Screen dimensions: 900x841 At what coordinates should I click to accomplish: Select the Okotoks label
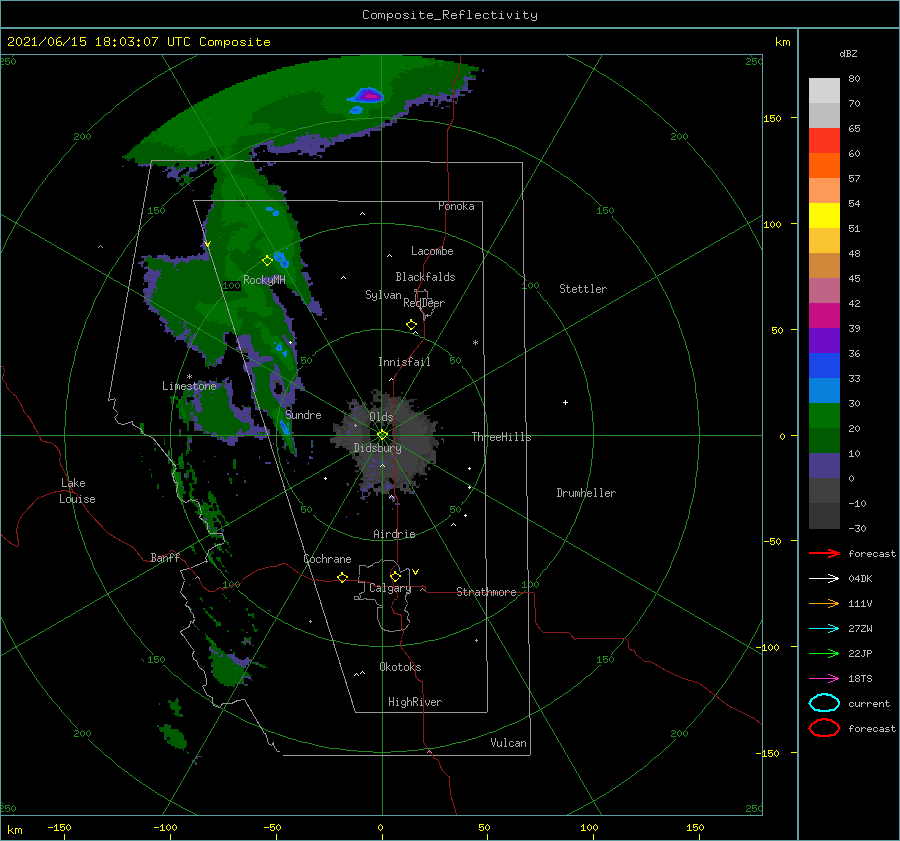[x=400, y=667]
